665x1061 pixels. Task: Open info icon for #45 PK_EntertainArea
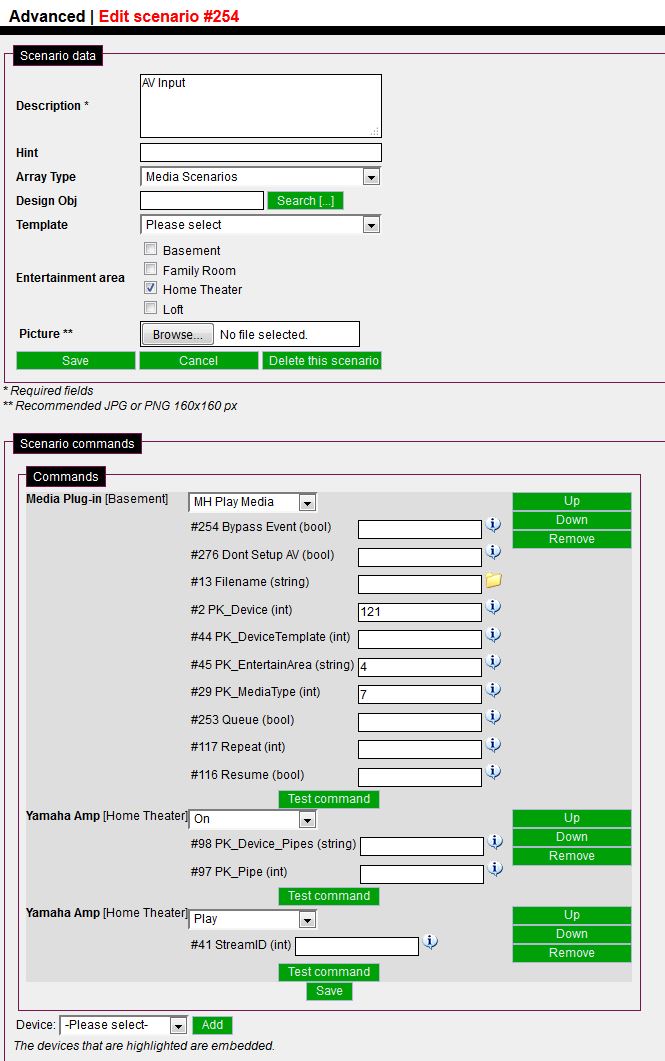point(494,662)
